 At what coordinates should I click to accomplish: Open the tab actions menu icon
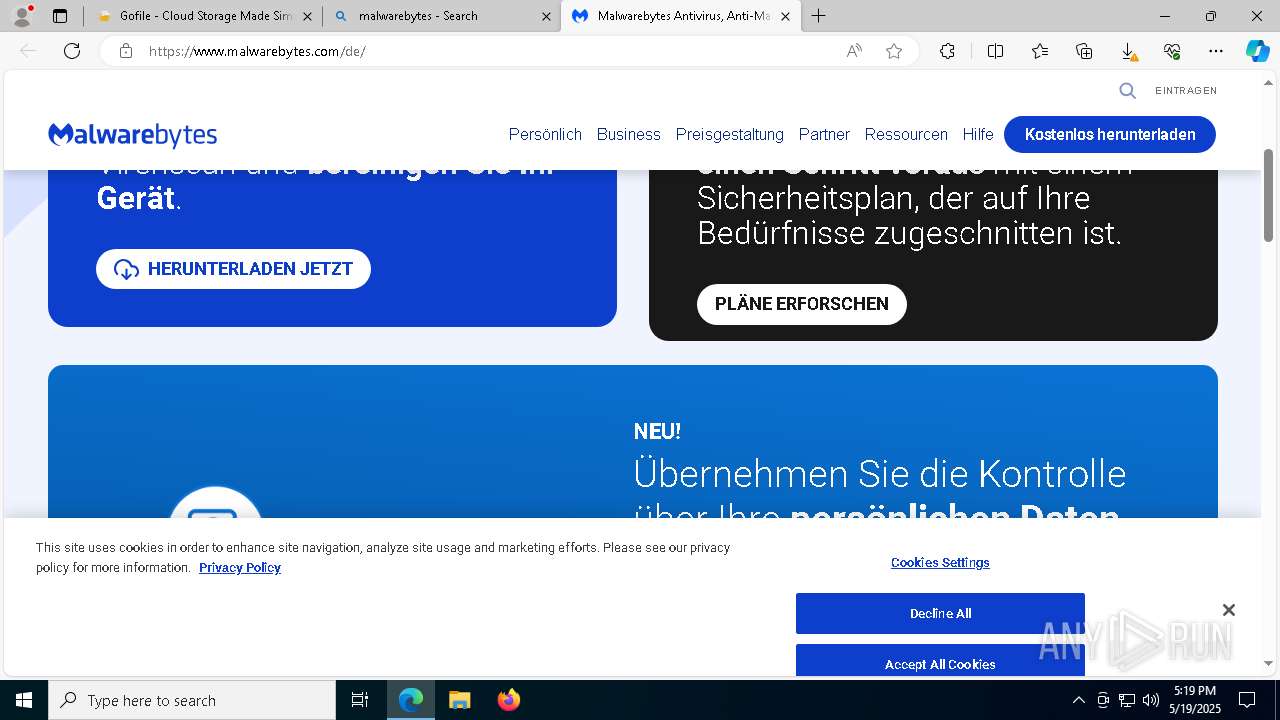[60, 16]
